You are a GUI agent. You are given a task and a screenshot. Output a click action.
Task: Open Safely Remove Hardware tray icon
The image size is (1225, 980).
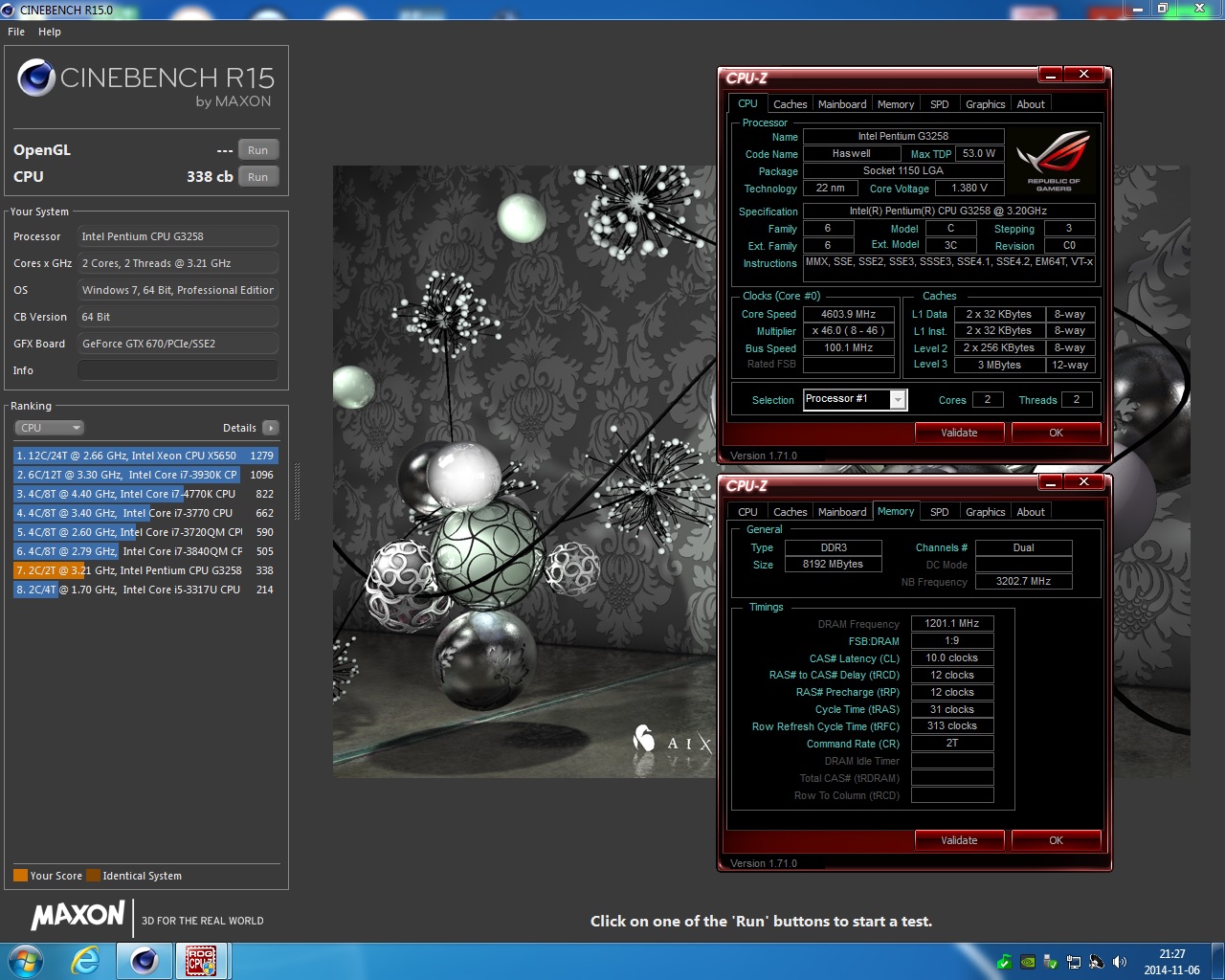1051,962
